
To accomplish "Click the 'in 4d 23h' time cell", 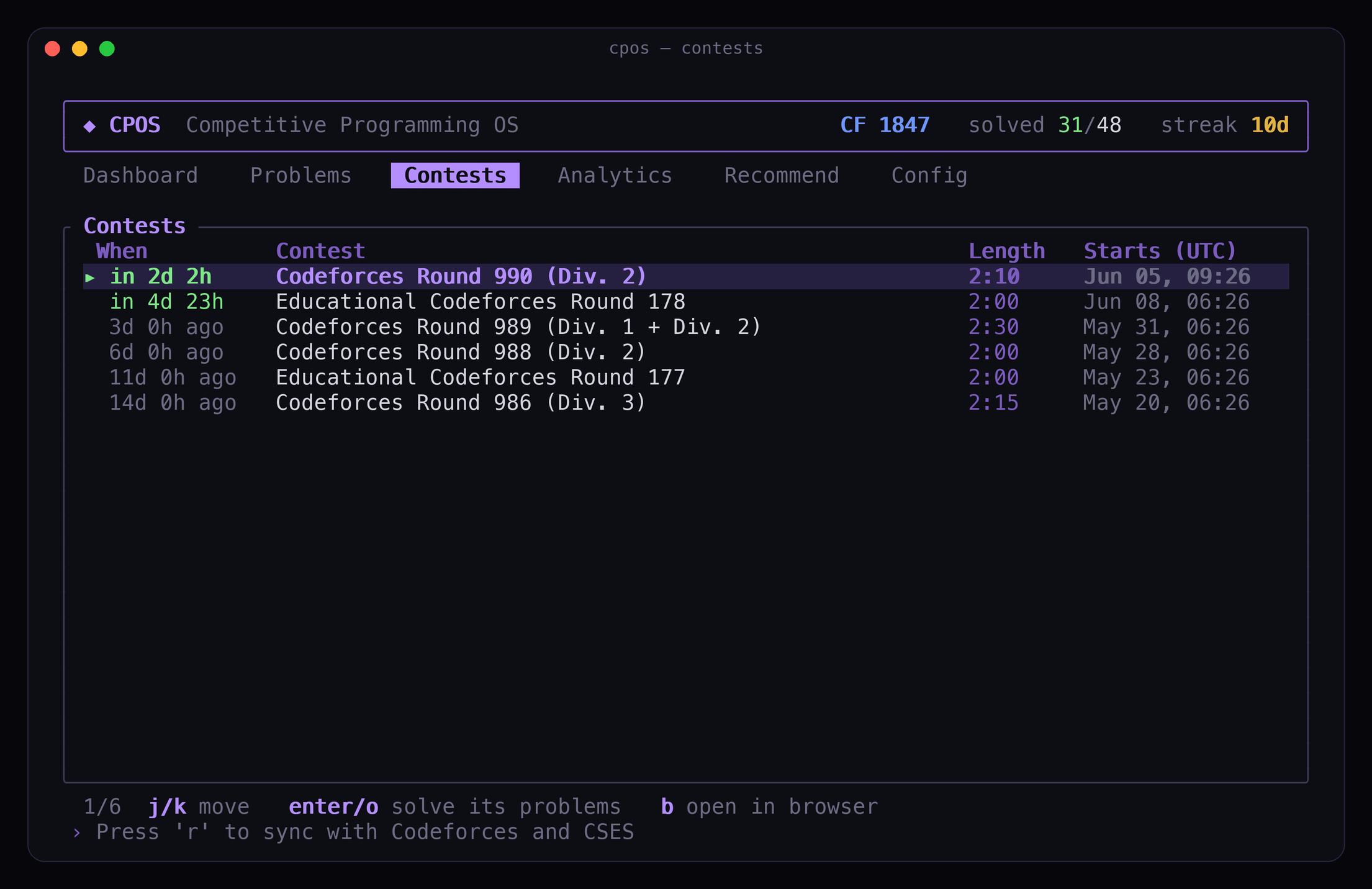I will 166,302.
